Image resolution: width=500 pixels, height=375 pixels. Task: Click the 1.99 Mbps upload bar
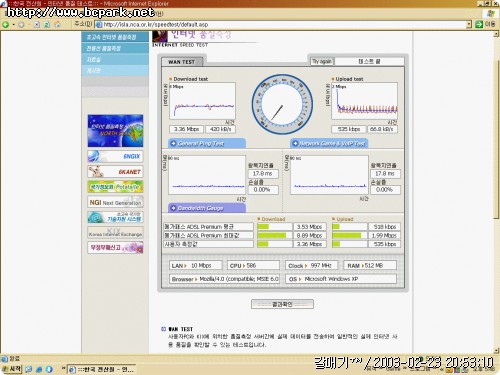(x=349, y=235)
